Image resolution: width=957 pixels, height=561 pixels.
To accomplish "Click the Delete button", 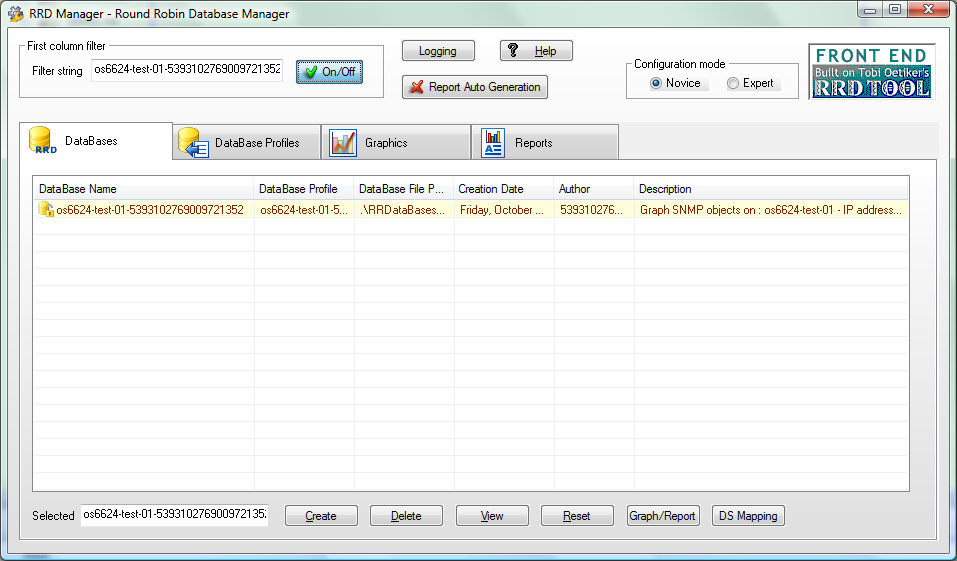I will (x=406, y=516).
